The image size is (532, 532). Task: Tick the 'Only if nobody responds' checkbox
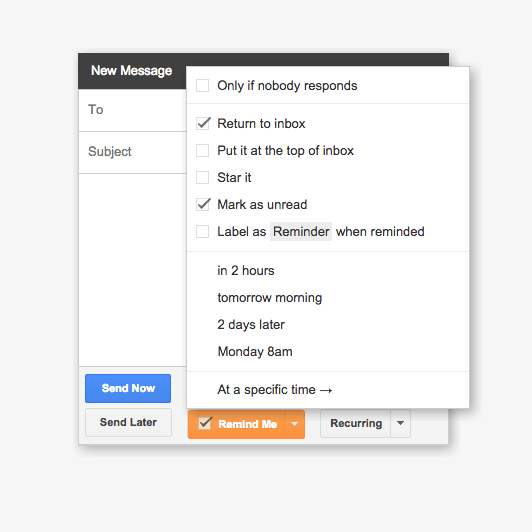pyautogui.click(x=203, y=86)
